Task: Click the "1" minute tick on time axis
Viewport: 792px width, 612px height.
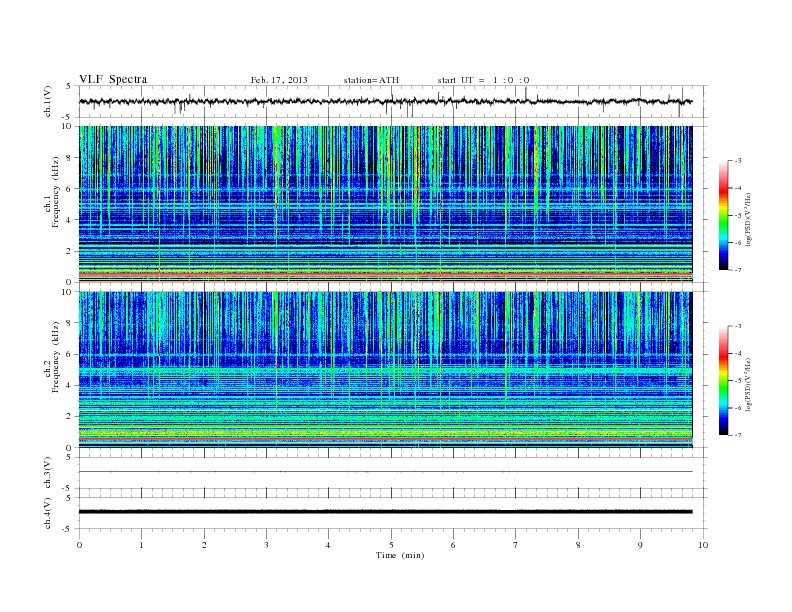Action: (x=141, y=545)
